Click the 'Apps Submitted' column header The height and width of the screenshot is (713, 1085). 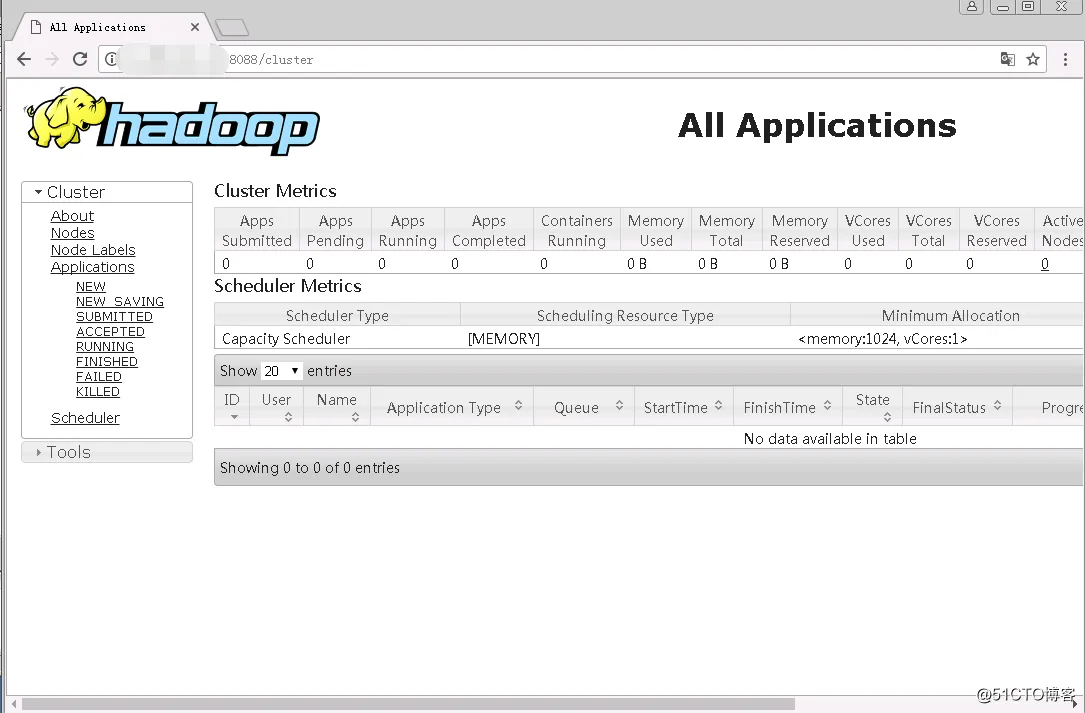pyautogui.click(x=257, y=231)
